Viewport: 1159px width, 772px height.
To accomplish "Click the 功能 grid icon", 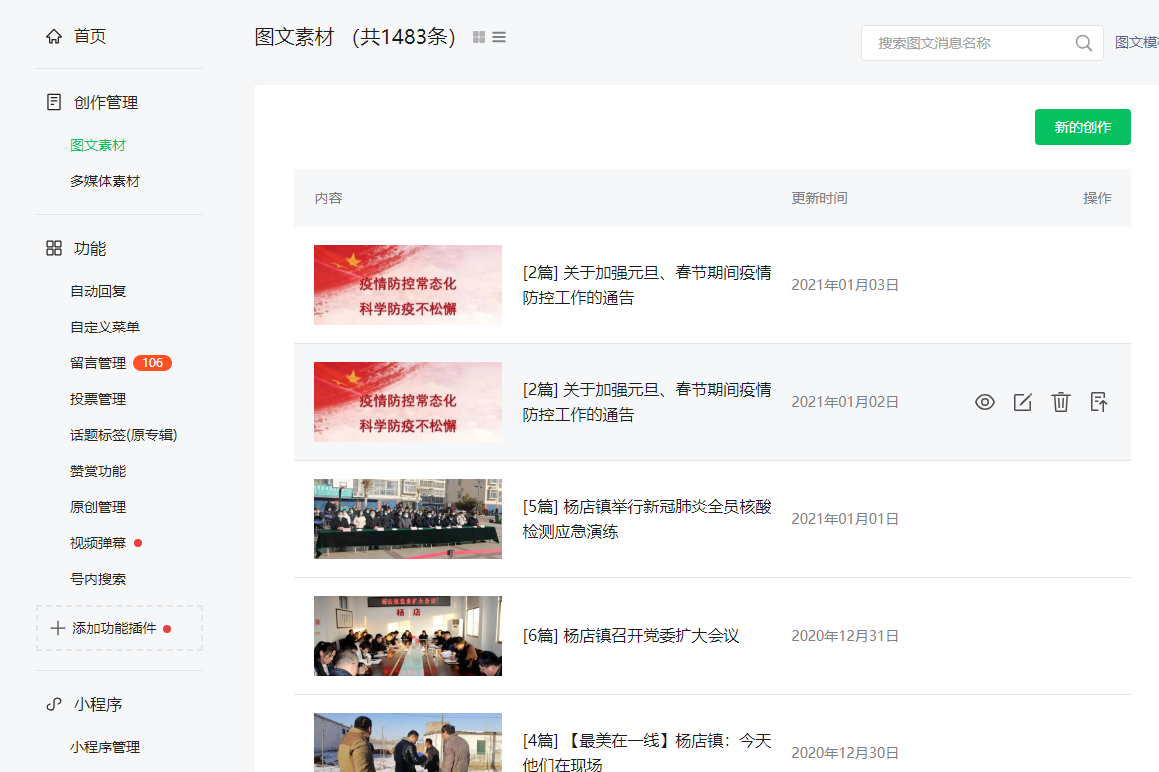I will [54, 248].
